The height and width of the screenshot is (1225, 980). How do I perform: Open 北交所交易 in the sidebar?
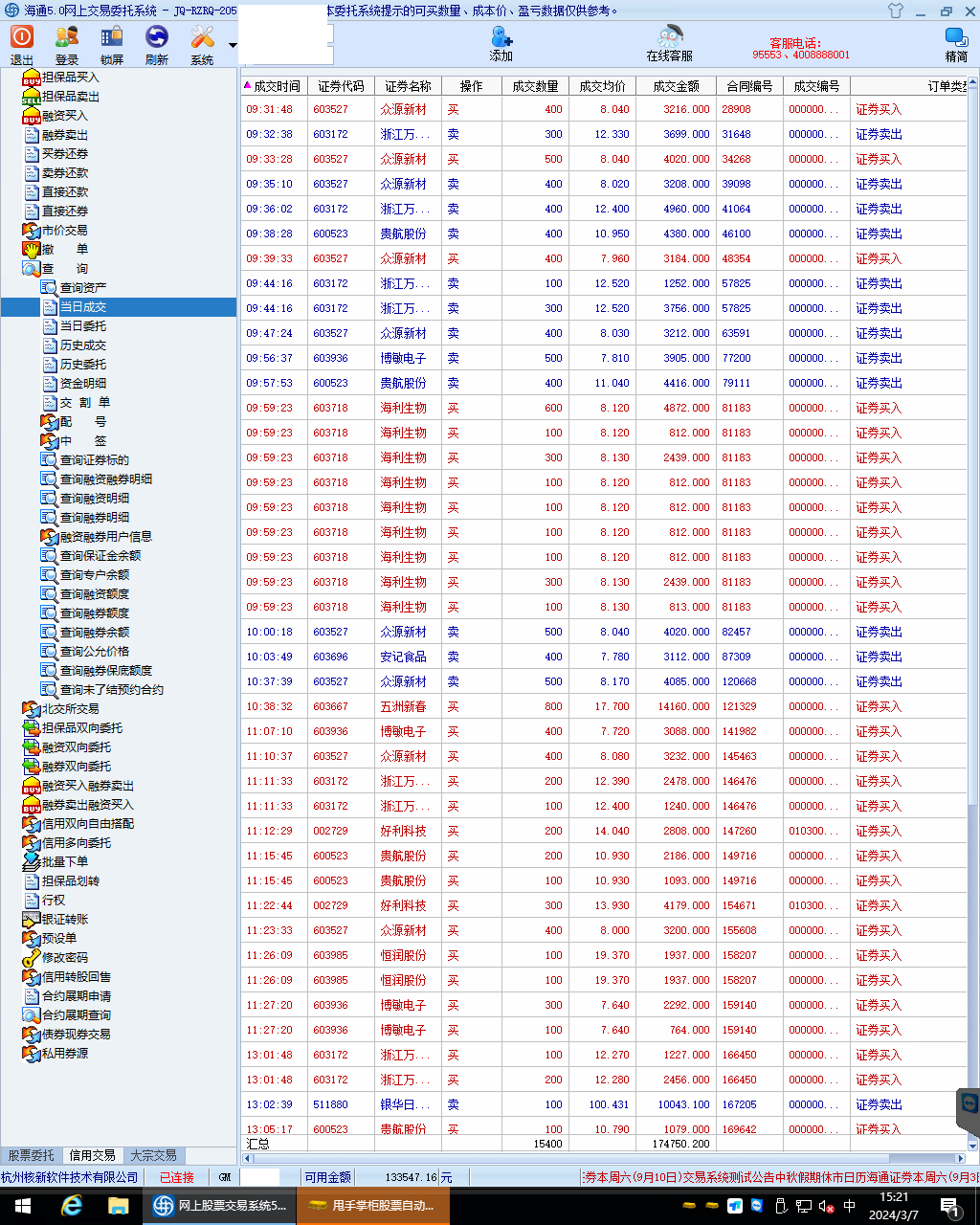pos(70,708)
